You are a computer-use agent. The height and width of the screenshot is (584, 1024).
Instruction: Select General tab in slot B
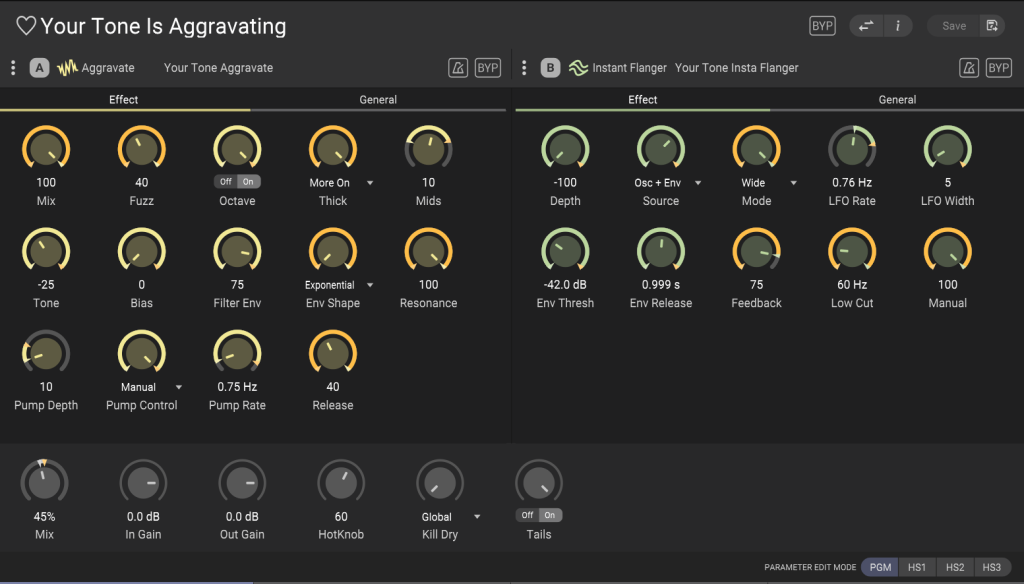(897, 99)
